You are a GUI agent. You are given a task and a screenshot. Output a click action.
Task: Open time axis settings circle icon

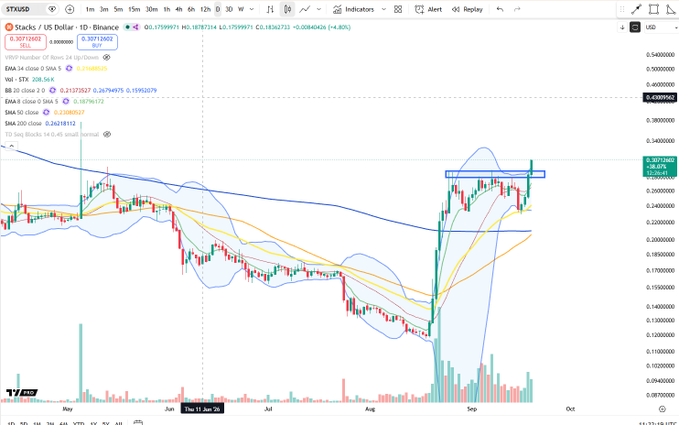point(662,409)
